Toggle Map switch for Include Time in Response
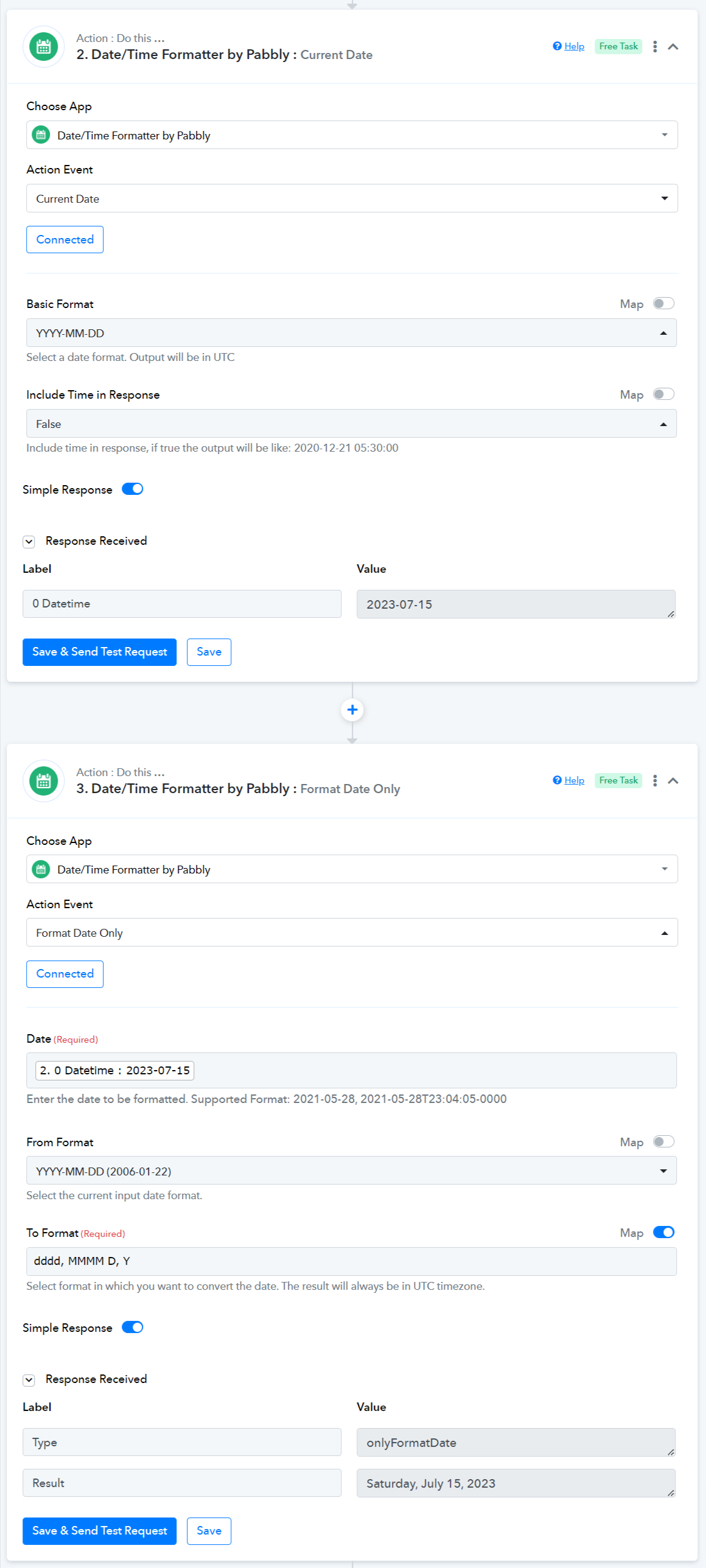Viewport: 706px width, 1568px height. click(x=663, y=394)
